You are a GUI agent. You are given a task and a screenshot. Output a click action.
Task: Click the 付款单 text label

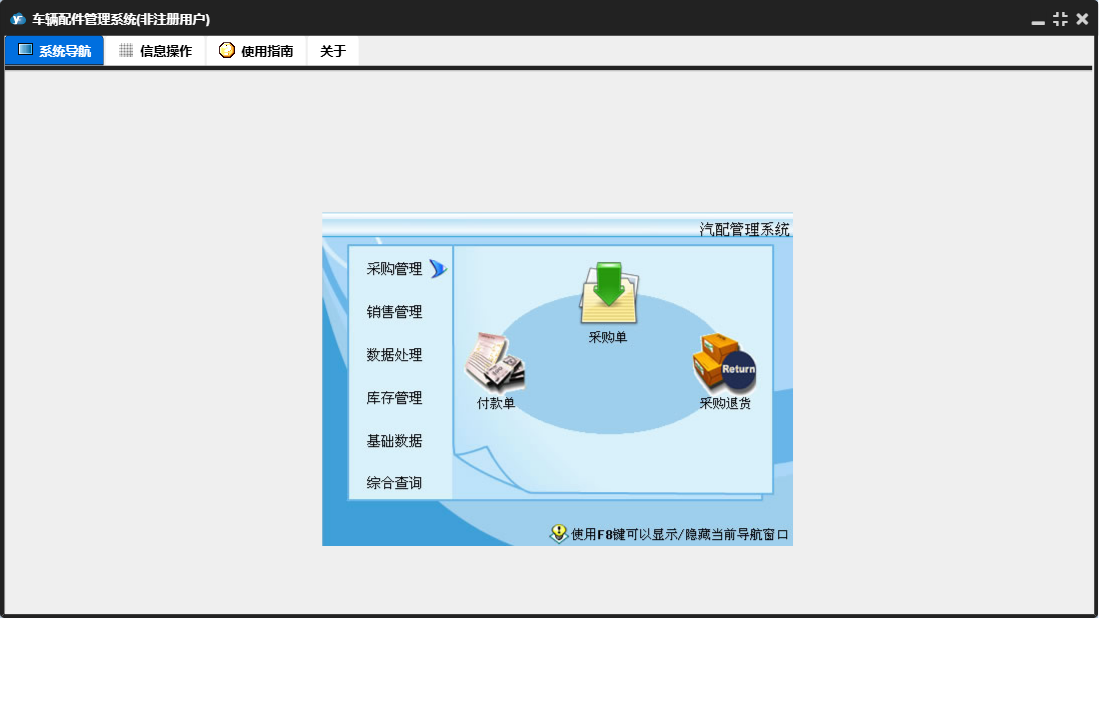(496, 404)
